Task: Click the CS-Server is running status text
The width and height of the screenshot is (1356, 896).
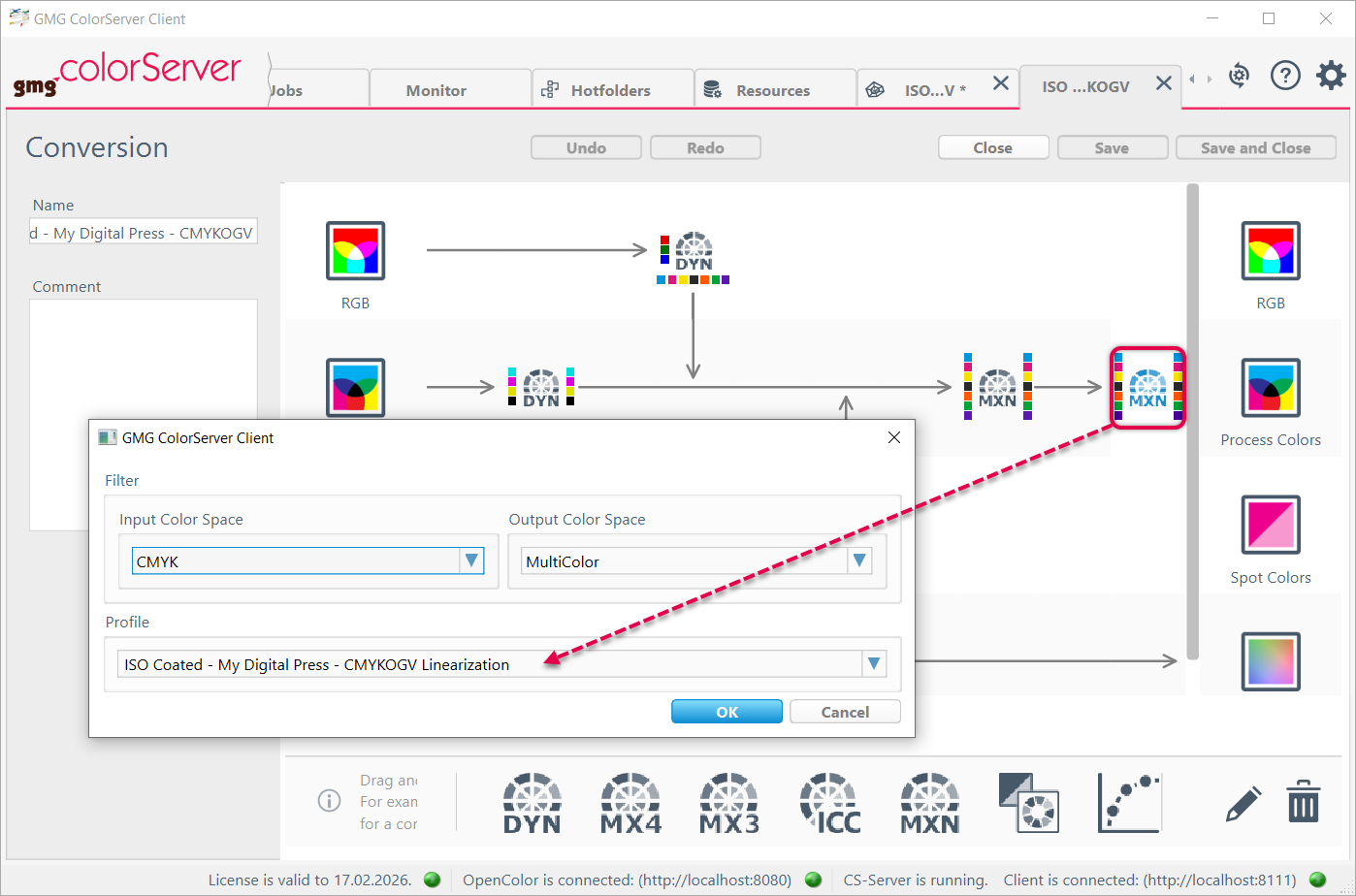Action: click(x=916, y=880)
